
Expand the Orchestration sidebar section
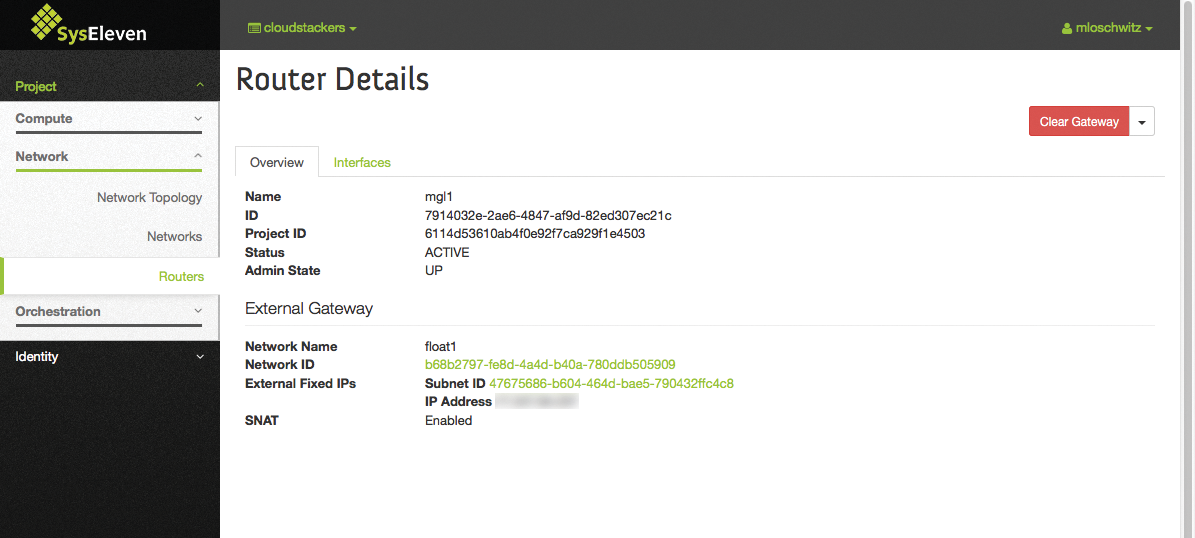pyautogui.click(x=109, y=312)
